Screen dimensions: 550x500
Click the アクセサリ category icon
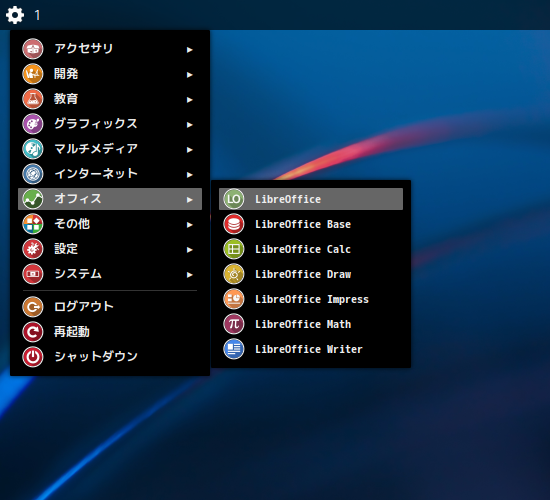[x=33, y=49]
